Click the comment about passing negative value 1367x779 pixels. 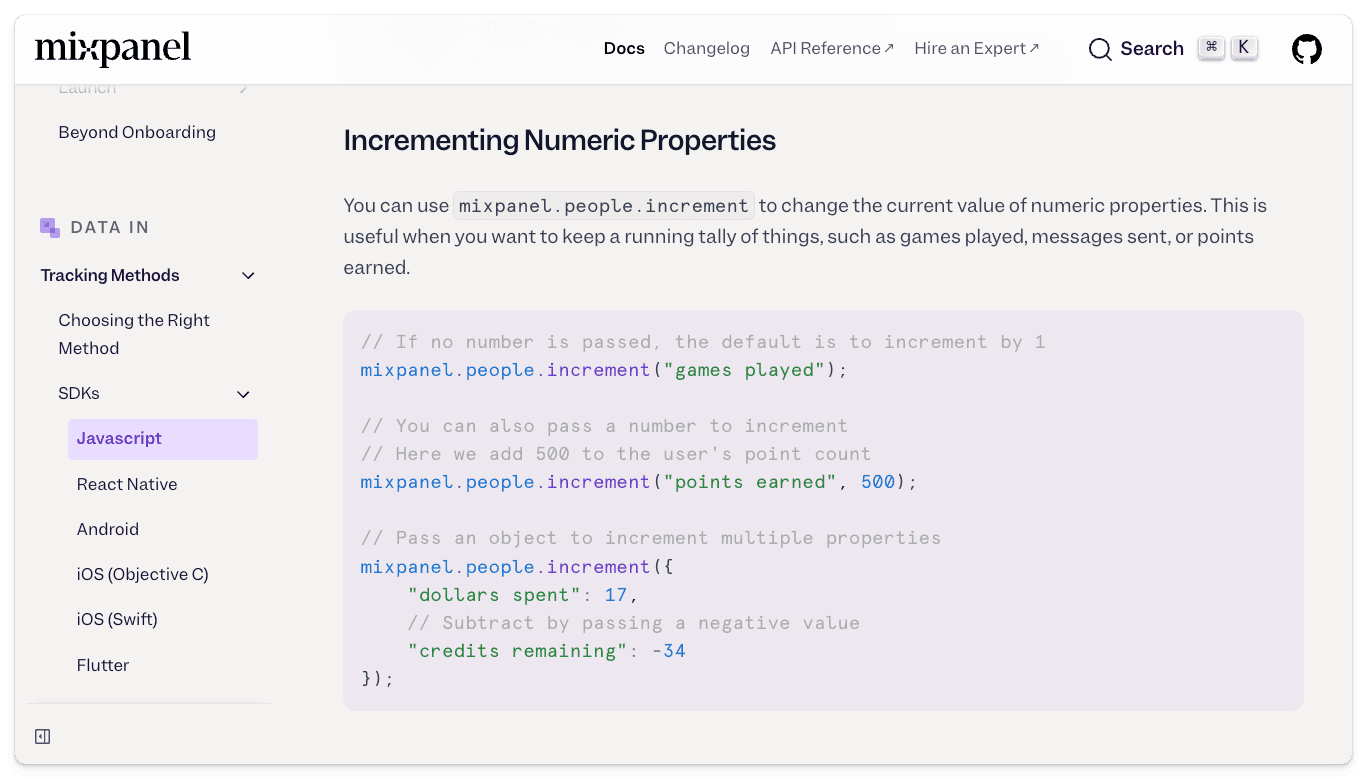pyautogui.click(x=633, y=623)
